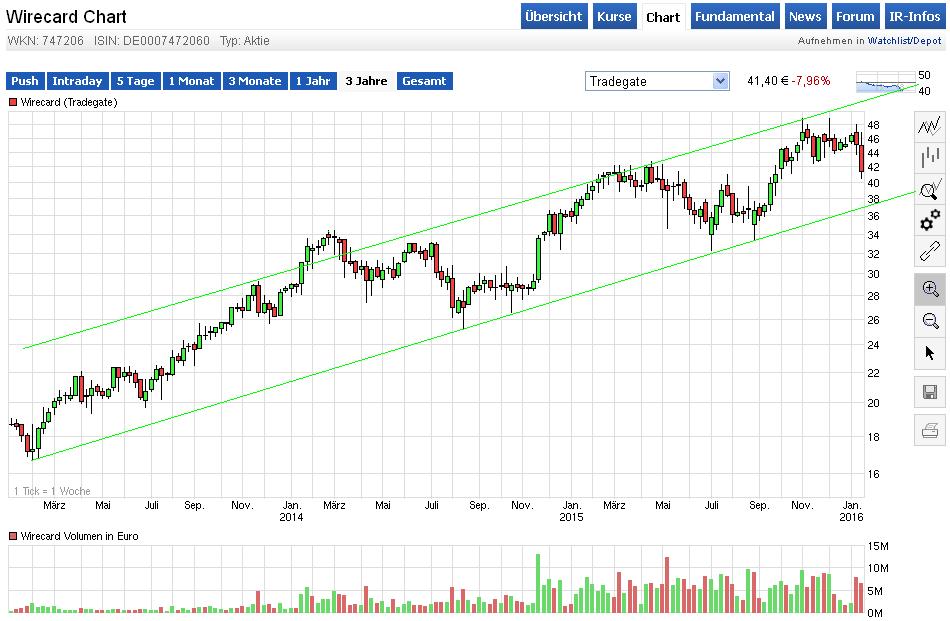Open chart settings via gears icon

929,220
